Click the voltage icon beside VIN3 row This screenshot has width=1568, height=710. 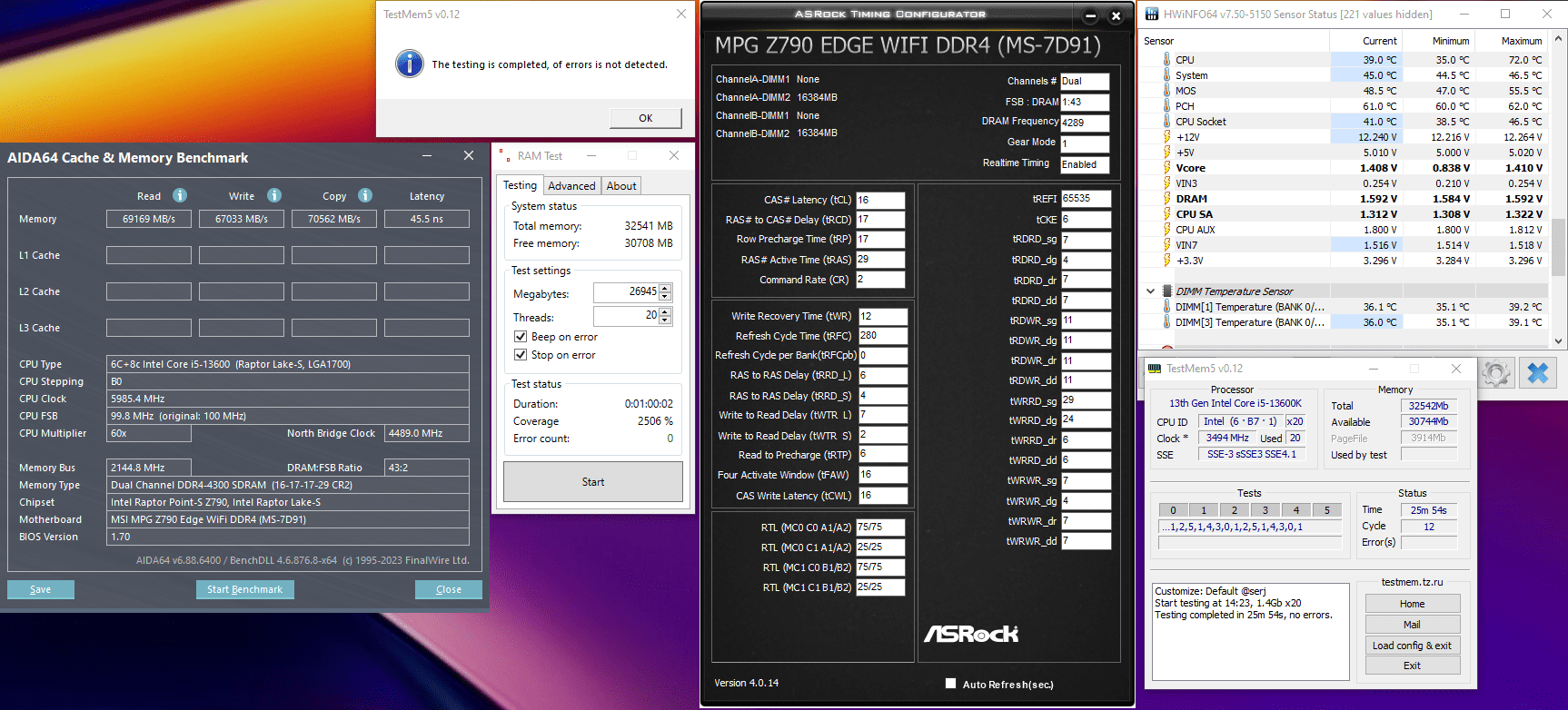pyautogui.click(x=1166, y=183)
